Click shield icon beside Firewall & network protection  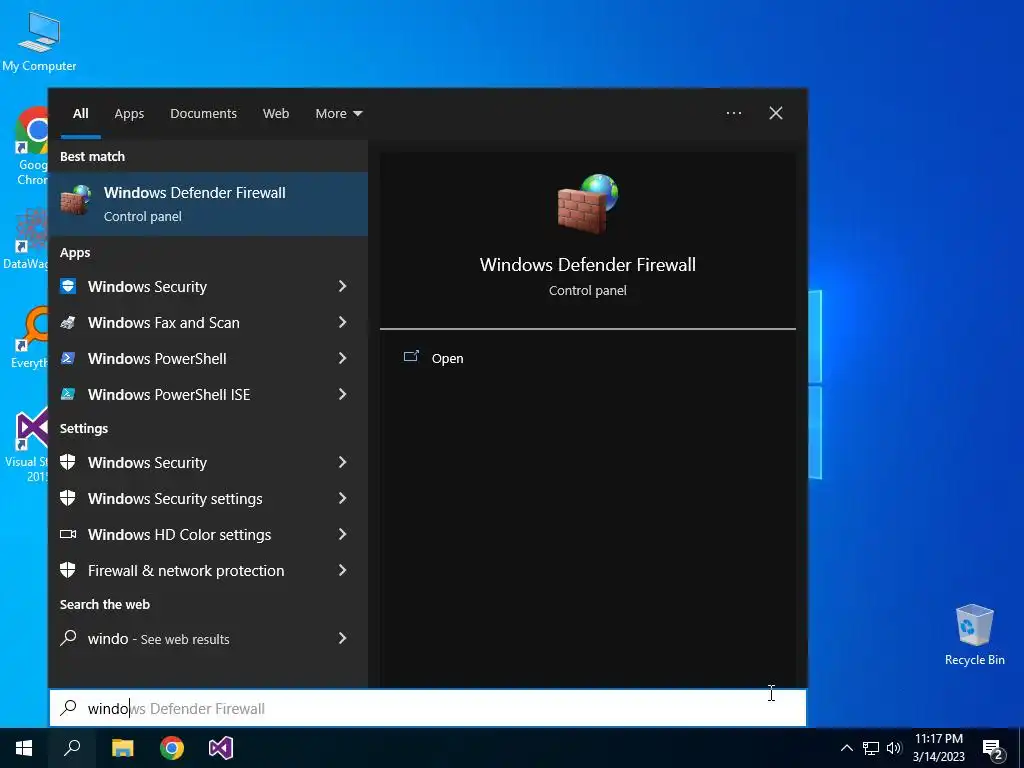tap(68, 570)
